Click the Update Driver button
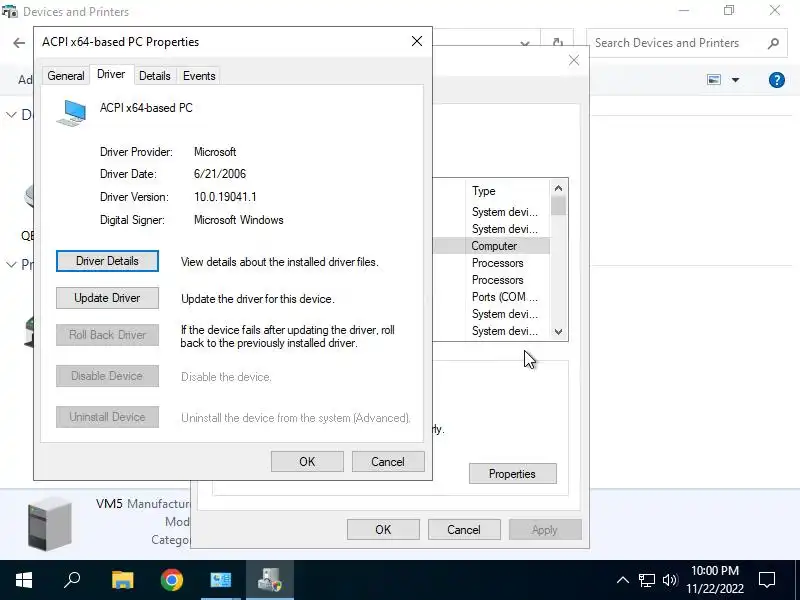Image resolution: width=800 pixels, height=600 pixels. click(x=107, y=298)
